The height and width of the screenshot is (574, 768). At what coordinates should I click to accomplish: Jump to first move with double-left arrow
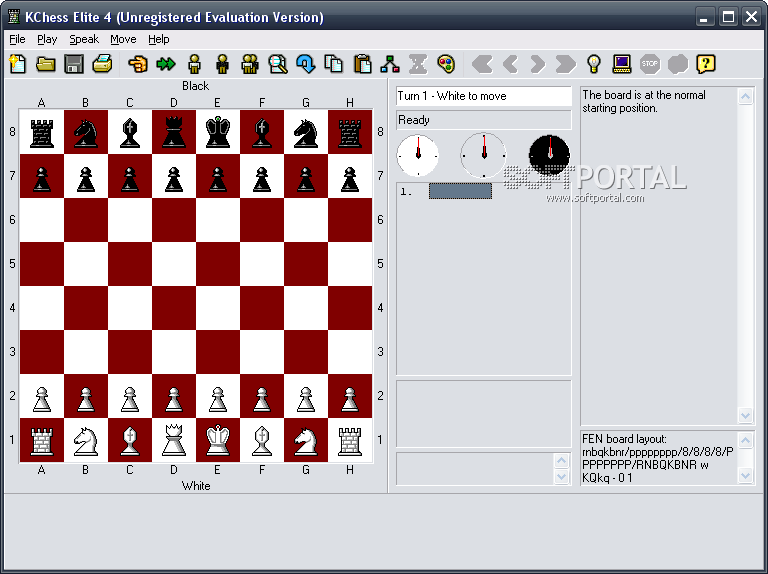(x=482, y=64)
